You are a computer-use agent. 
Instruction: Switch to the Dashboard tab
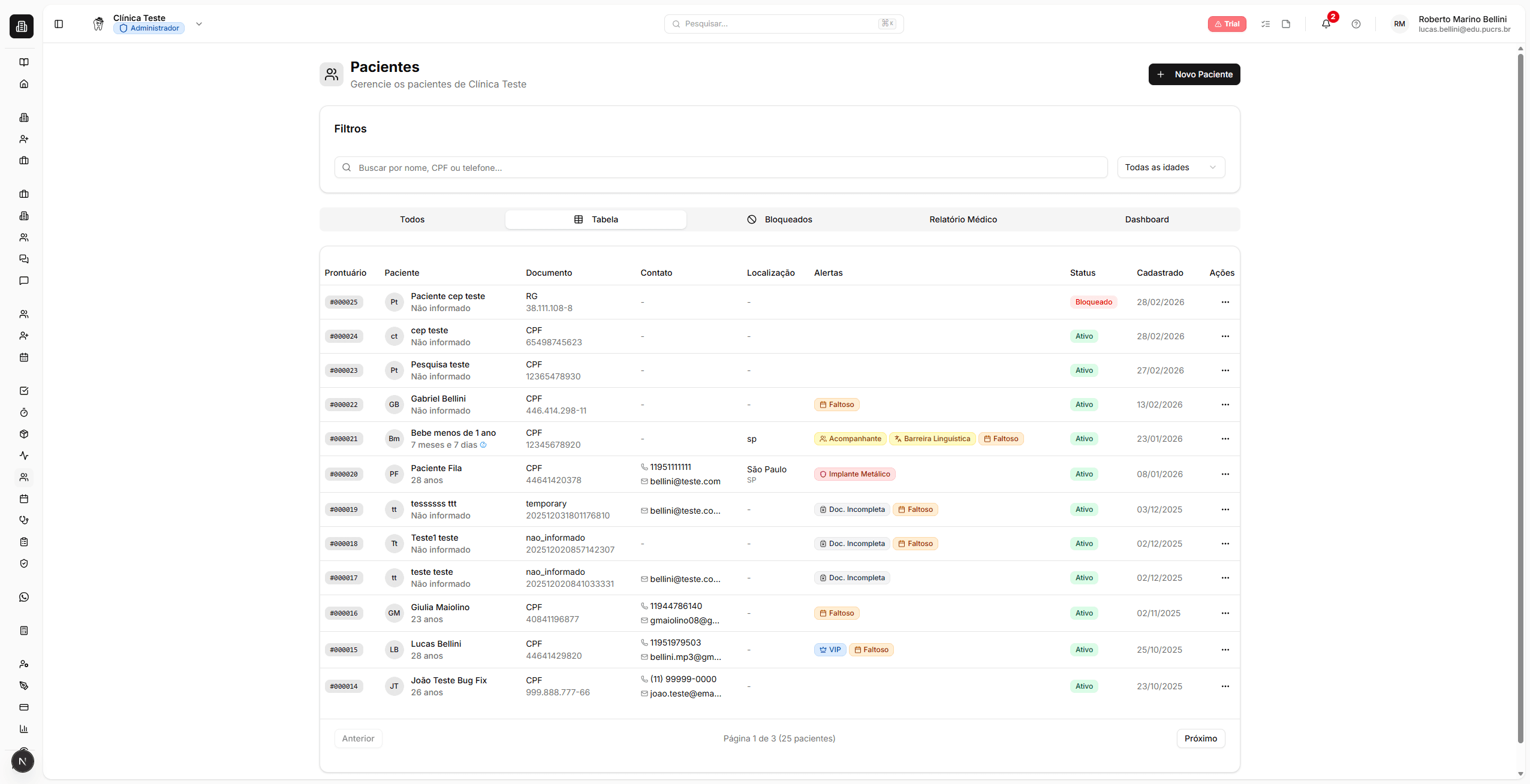coord(1146,219)
